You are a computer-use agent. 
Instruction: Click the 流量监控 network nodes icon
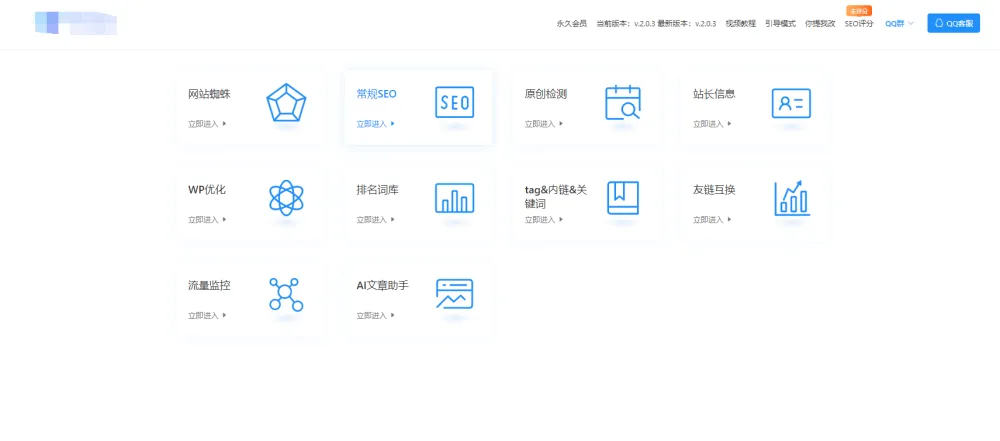pos(286,294)
